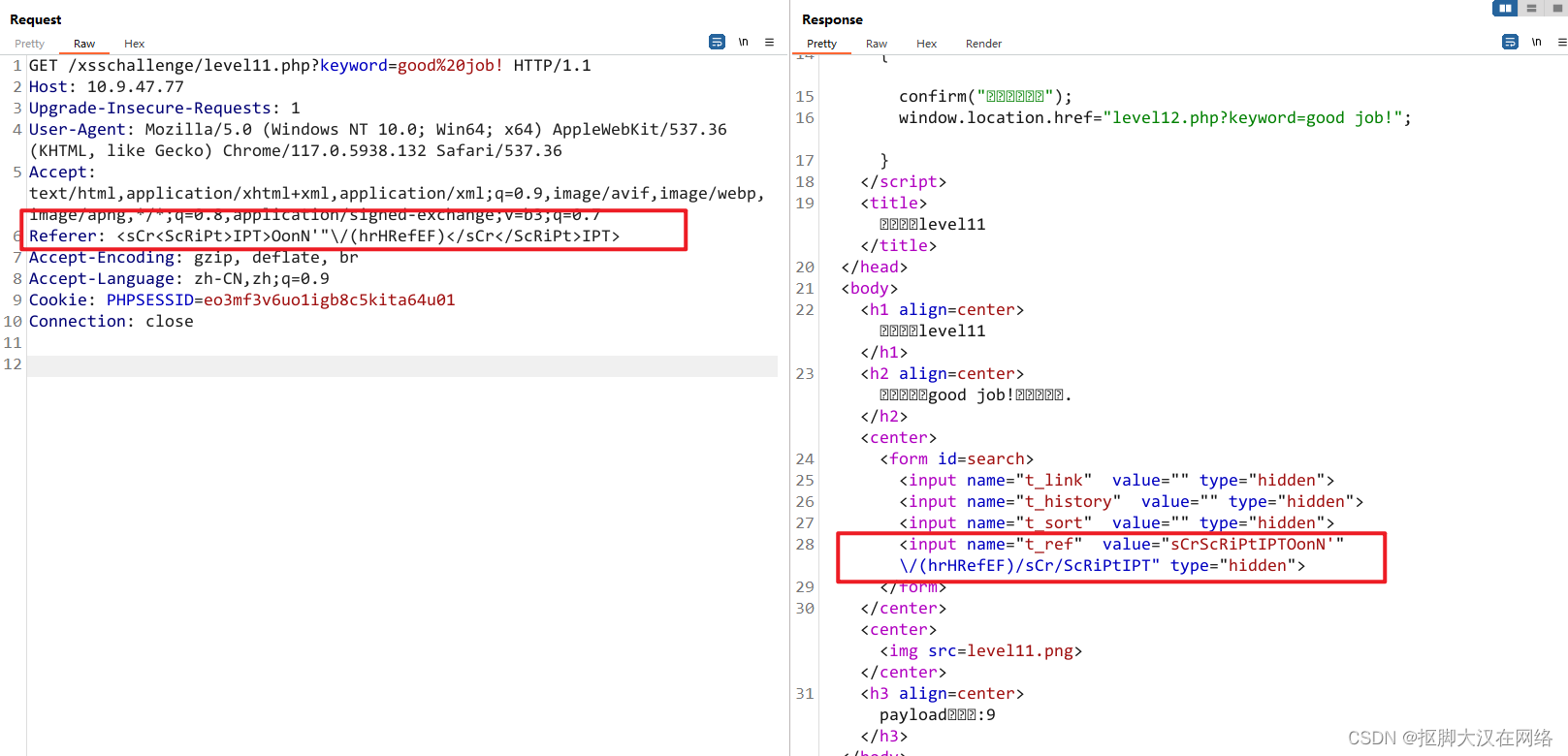Click the Accept-Encoding header line
Image resolution: width=1568 pixels, height=756 pixels.
(x=194, y=257)
